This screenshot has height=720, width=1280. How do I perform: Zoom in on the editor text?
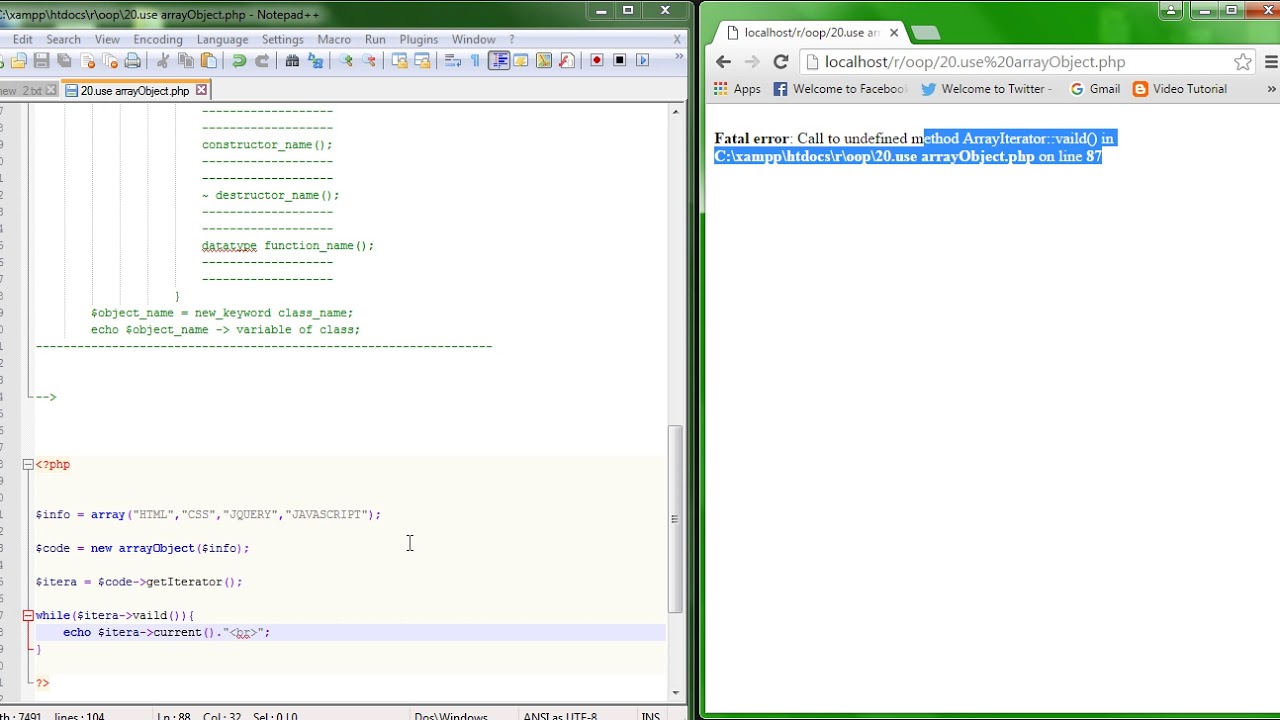click(x=346, y=60)
